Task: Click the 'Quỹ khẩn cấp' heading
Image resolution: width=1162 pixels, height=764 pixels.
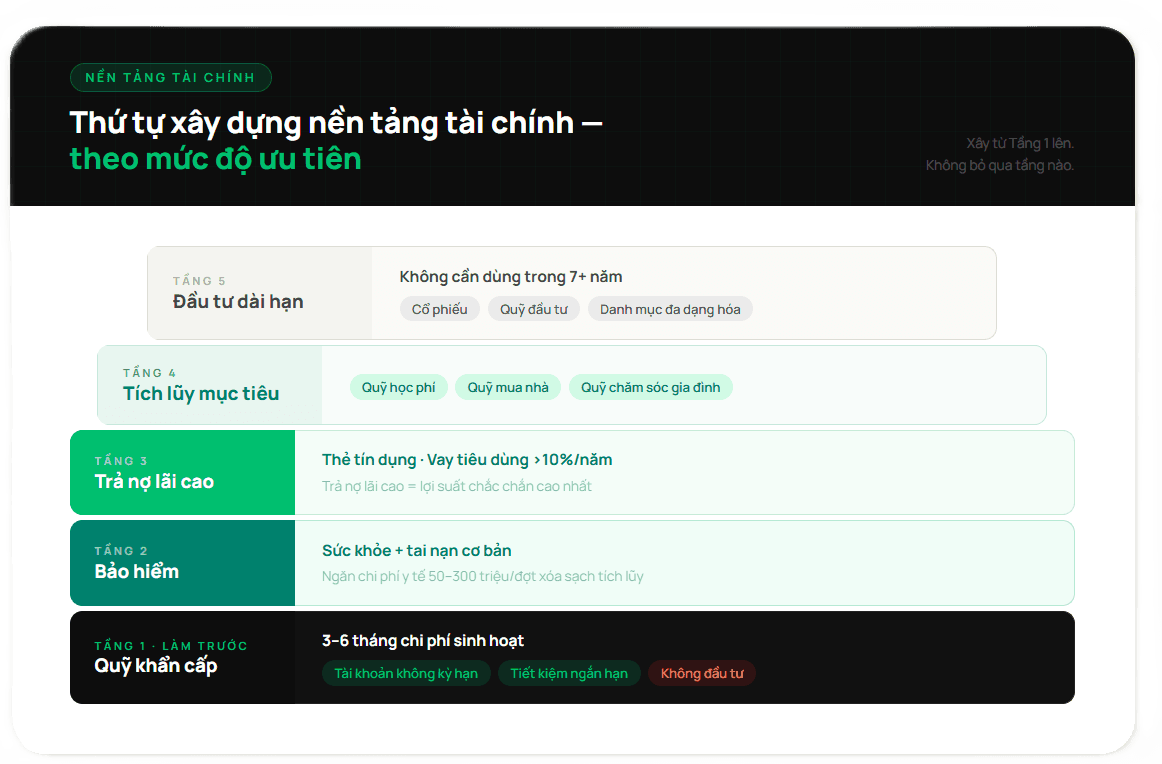Action: point(156,665)
